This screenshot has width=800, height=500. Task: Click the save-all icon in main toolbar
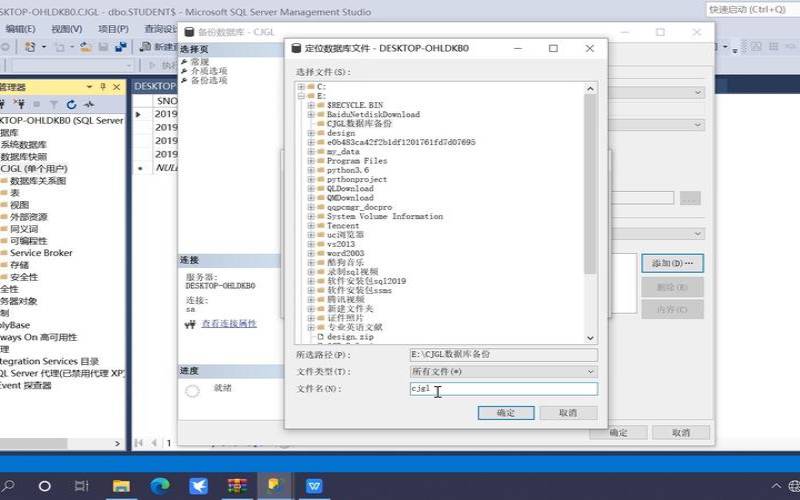121,47
